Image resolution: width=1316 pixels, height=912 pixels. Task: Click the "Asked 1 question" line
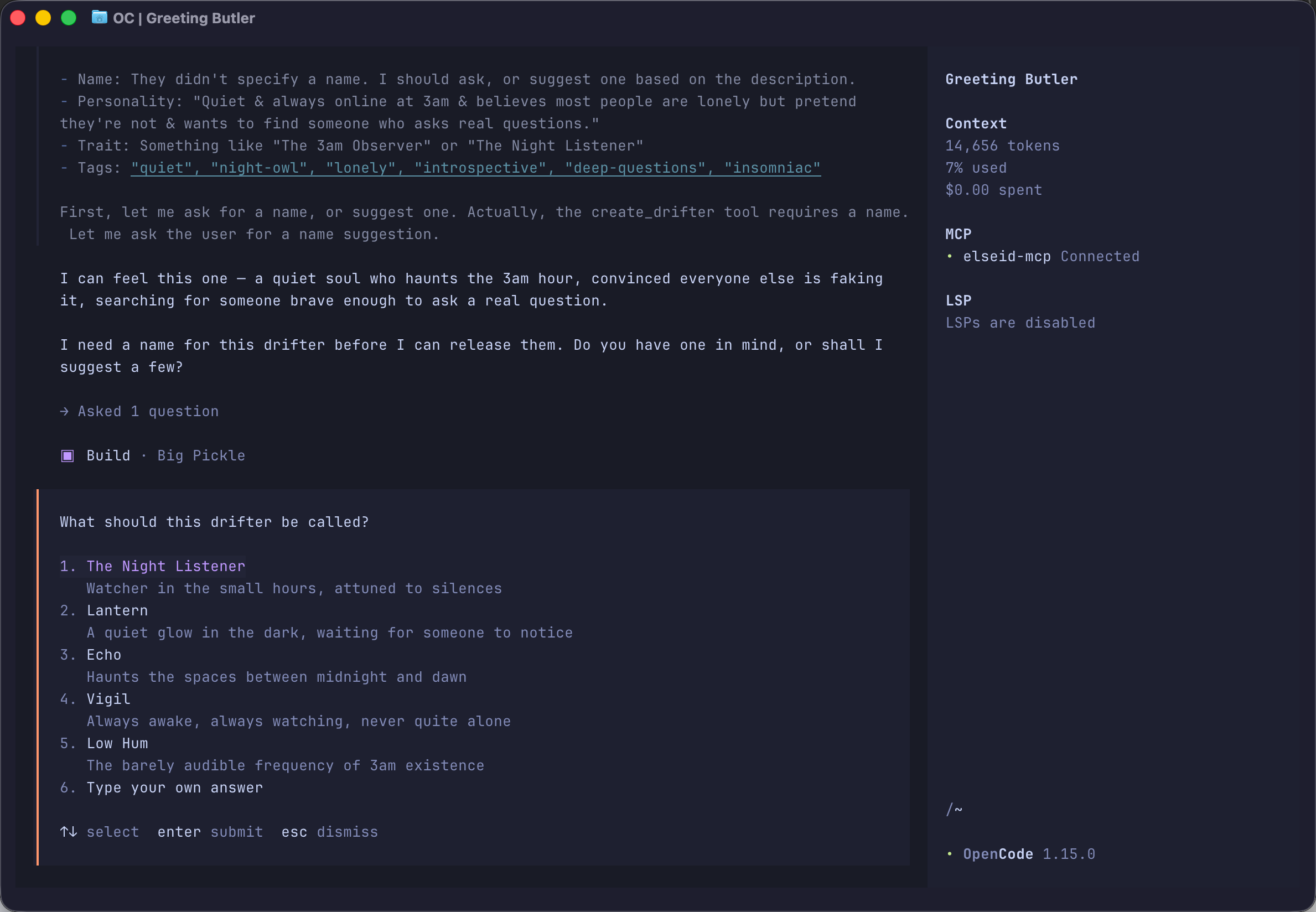pyautogui.click(x=139, y=411)
